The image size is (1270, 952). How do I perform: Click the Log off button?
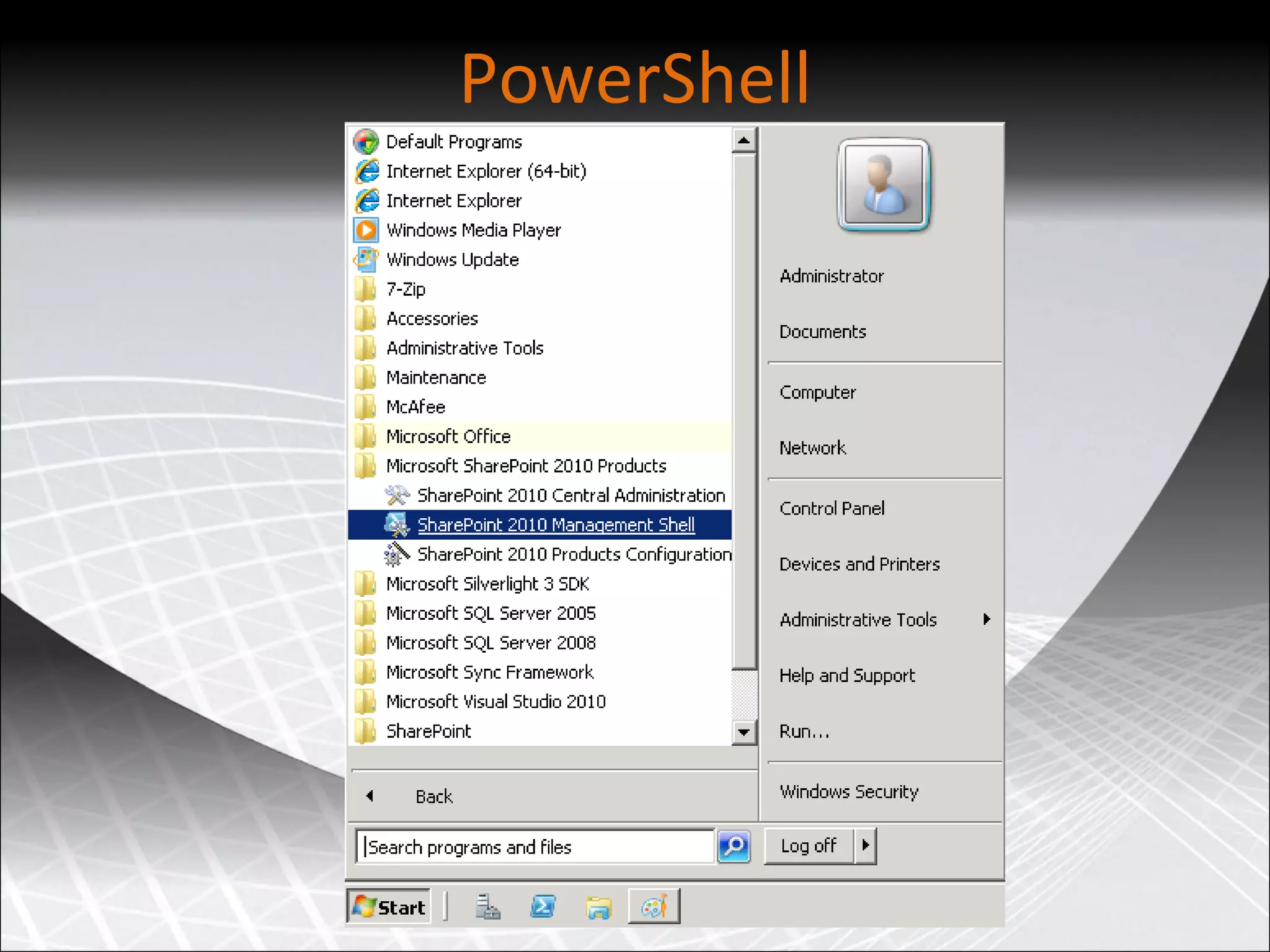(809, 845)
